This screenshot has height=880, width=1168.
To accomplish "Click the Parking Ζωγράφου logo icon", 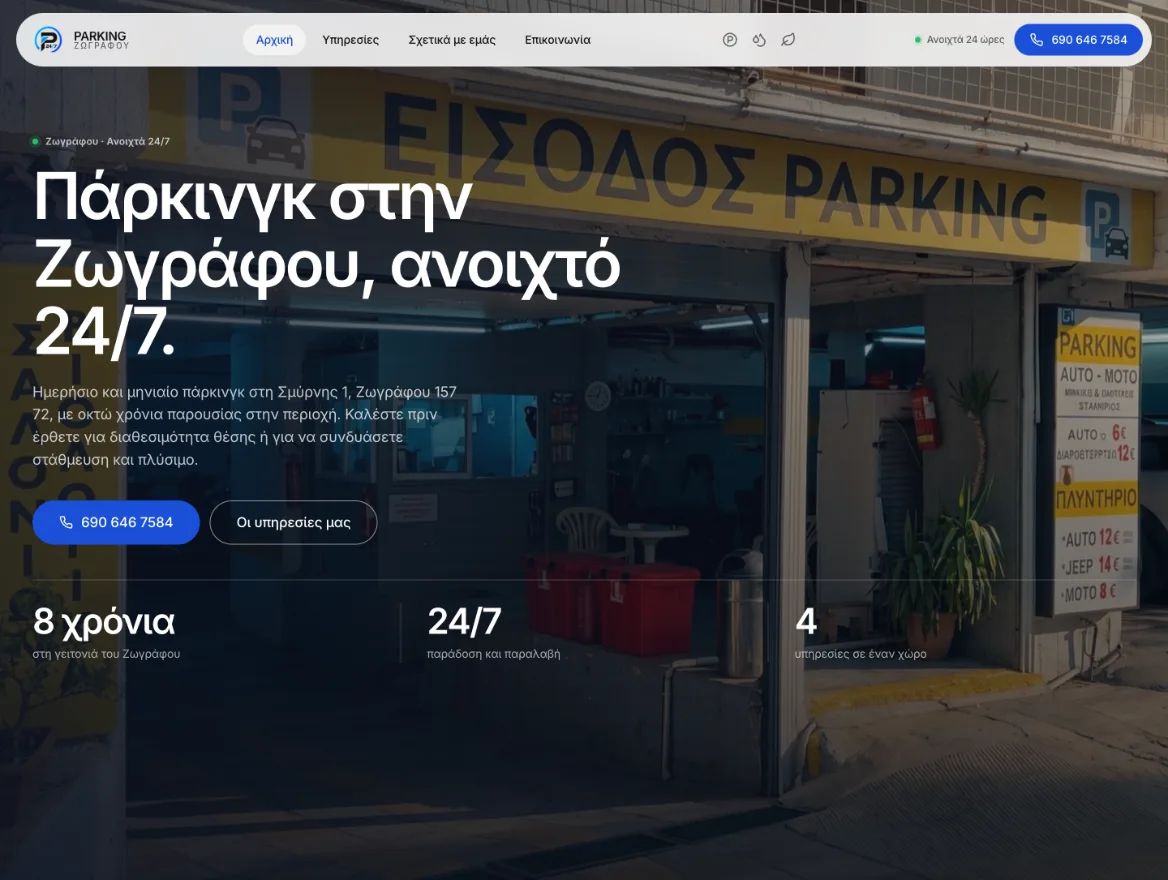I will (48, 39).
